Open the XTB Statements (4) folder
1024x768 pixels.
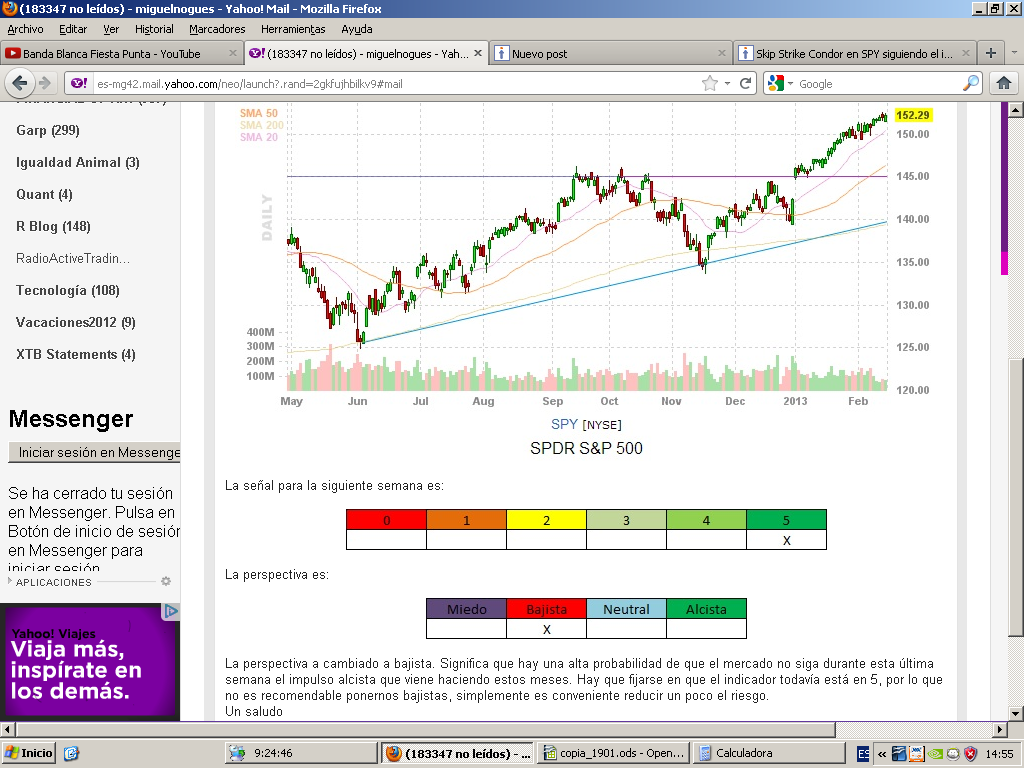tap(76, 354)
